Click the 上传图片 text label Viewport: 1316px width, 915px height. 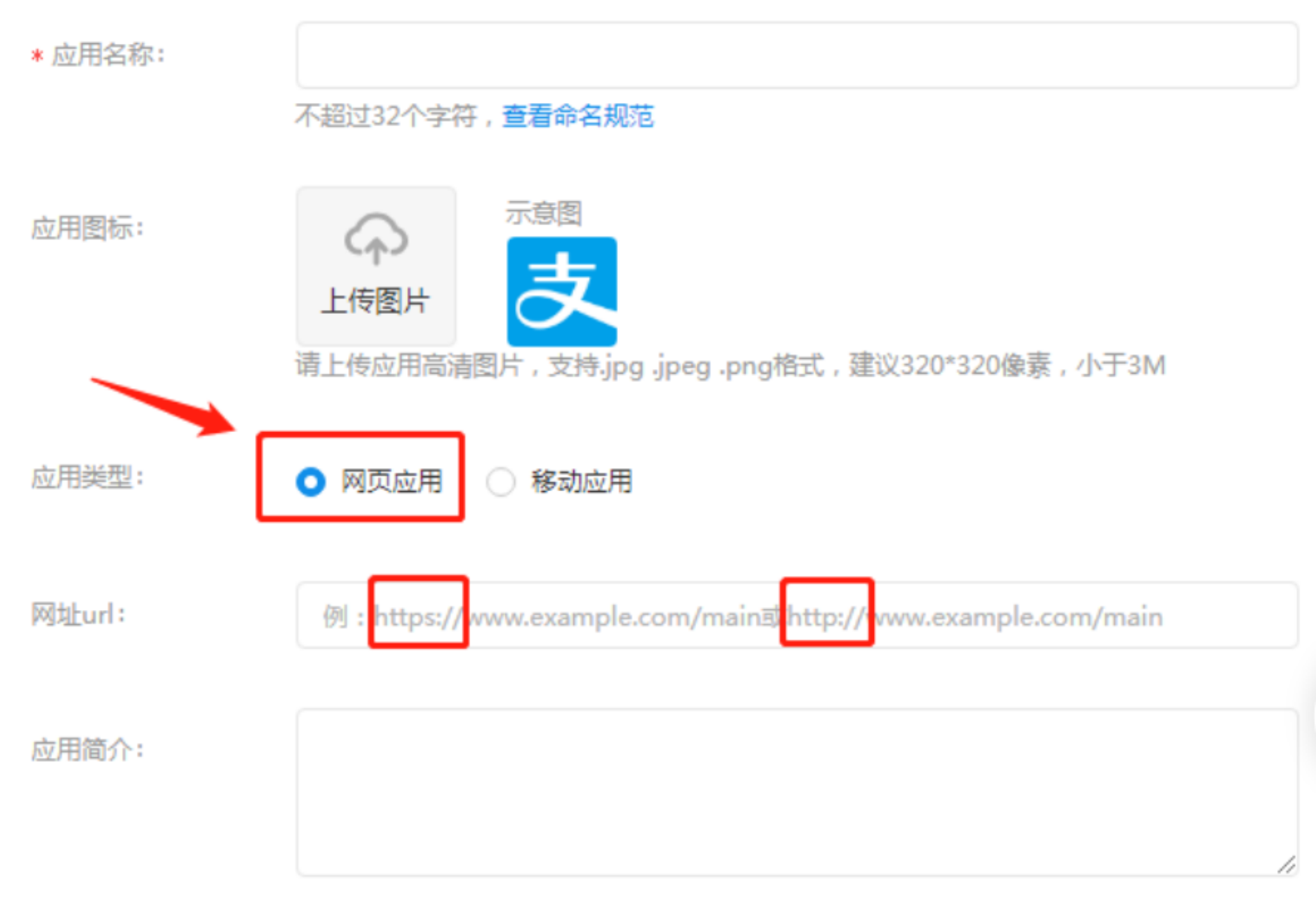point(375,301)
